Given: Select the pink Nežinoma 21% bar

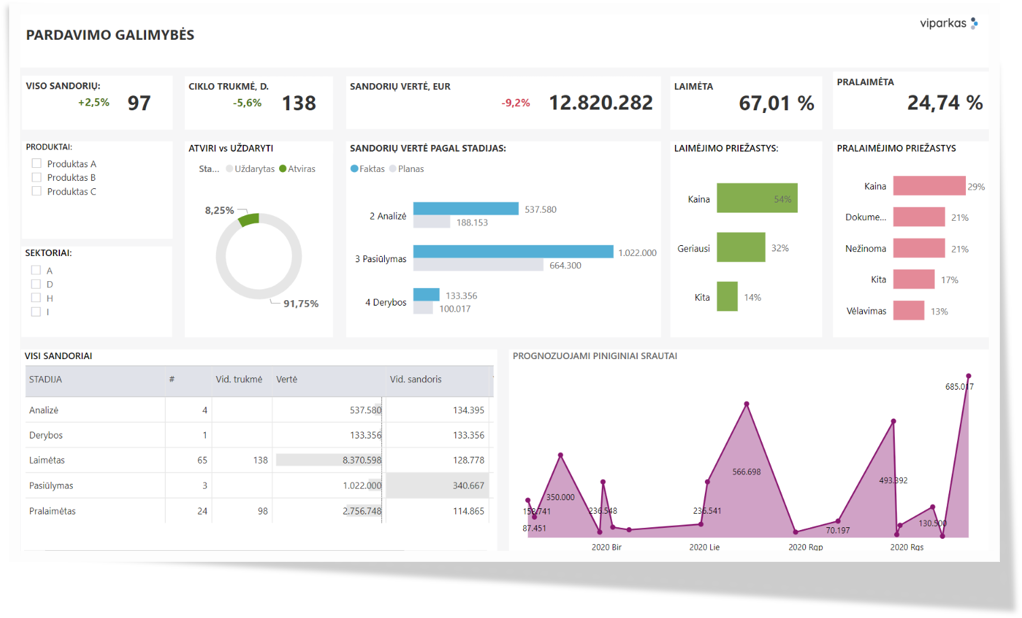Looking at the screenshot, I should point(918,248).
